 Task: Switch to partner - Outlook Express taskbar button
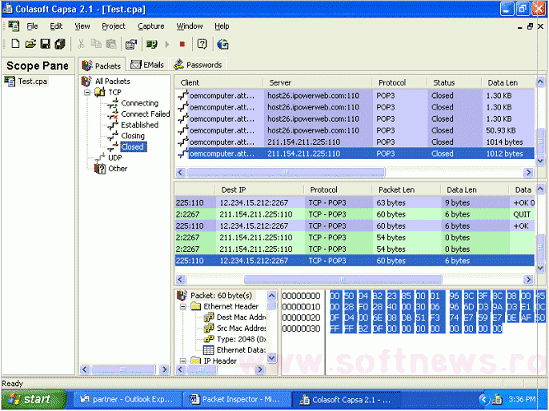click(127, 399)
